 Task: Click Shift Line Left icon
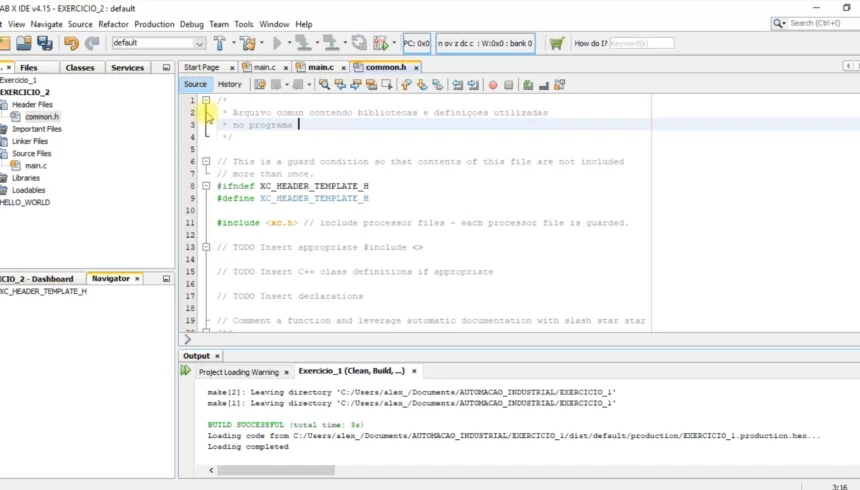pyautogui.click(x=457, y=85)
